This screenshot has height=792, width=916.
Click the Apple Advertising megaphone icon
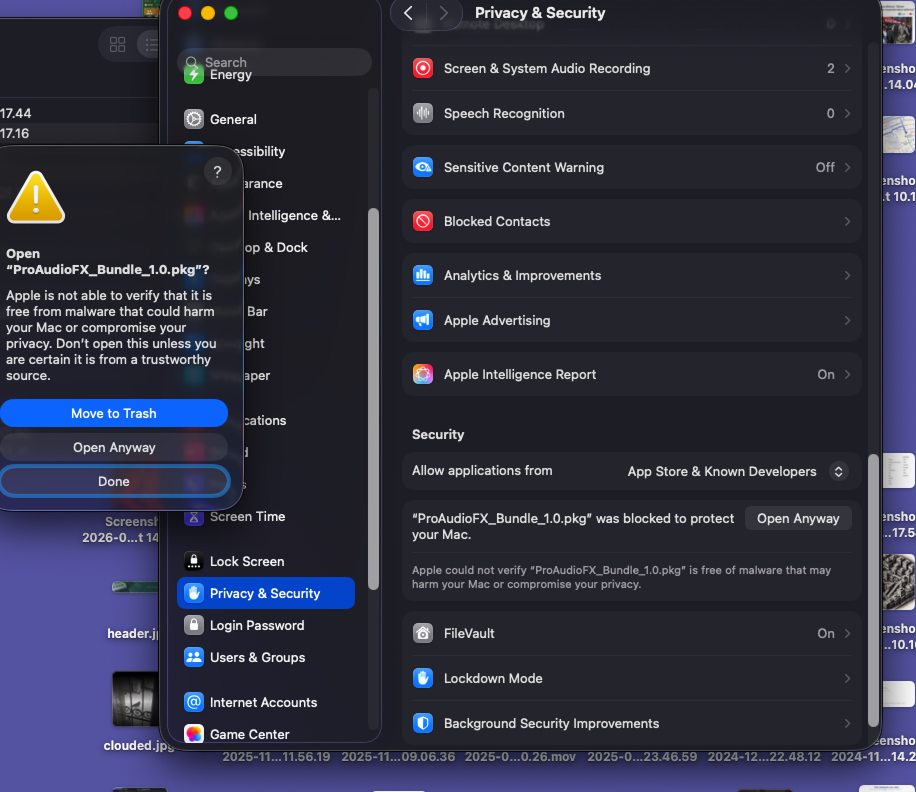pos(423,320)
